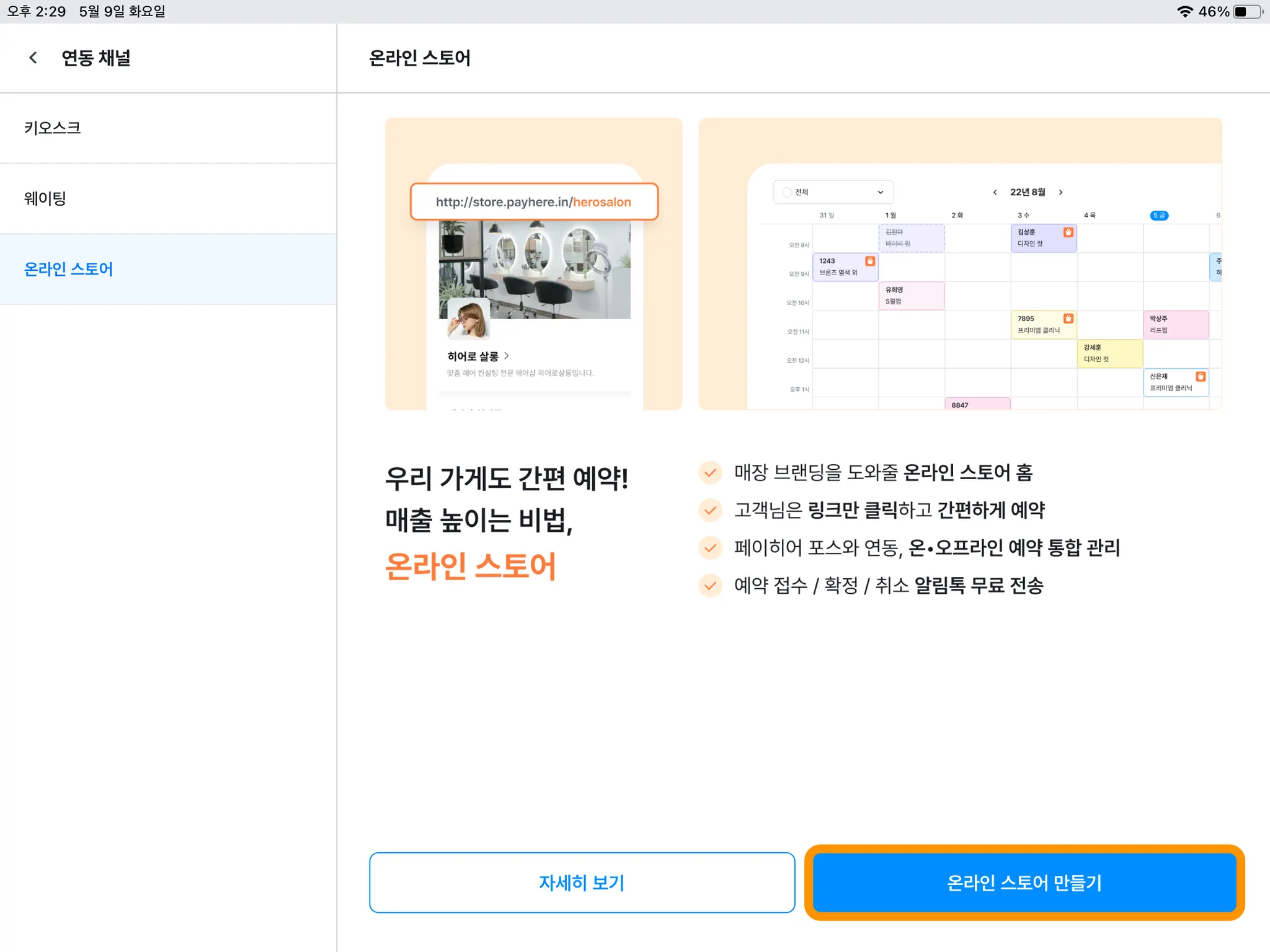
Task: Click the check icon beside 간편하게 예약
Action: point(711,511)
